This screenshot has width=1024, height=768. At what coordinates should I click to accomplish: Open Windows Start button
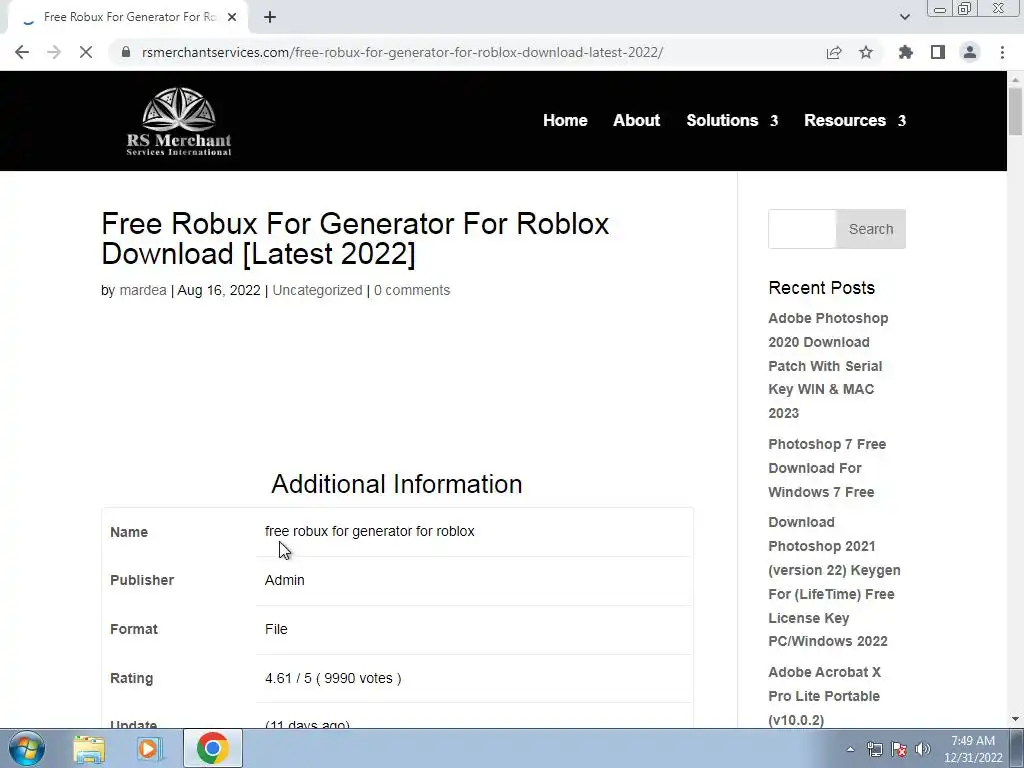27,748
